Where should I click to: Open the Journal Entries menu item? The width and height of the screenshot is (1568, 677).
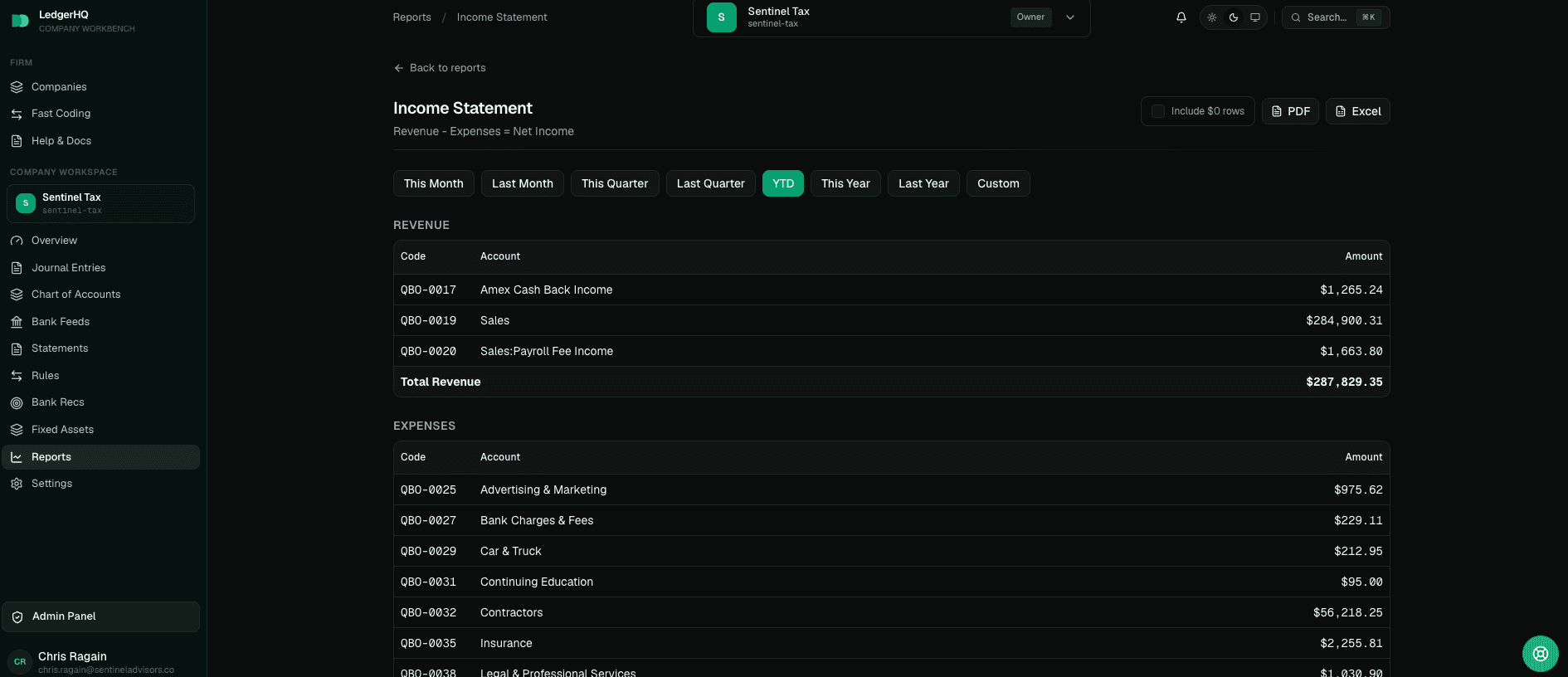(x=100, y=268)
